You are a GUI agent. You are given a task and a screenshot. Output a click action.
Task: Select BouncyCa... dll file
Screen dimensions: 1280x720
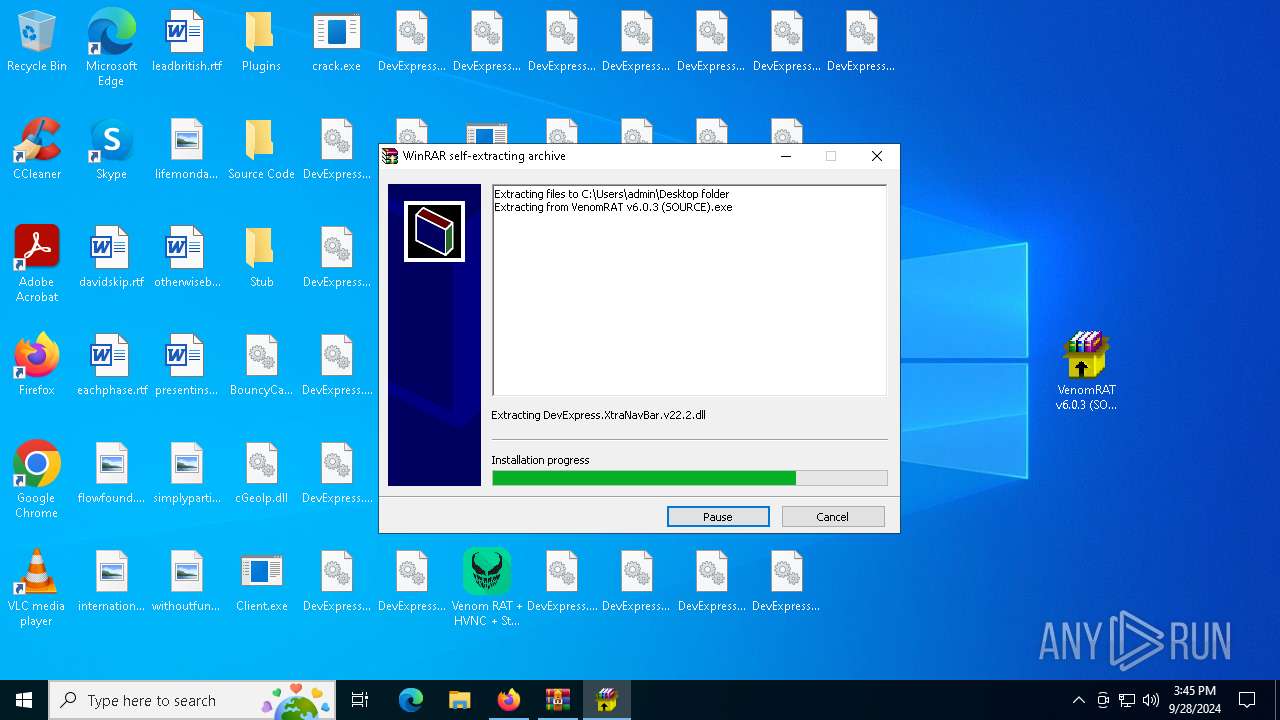point(261,366)
